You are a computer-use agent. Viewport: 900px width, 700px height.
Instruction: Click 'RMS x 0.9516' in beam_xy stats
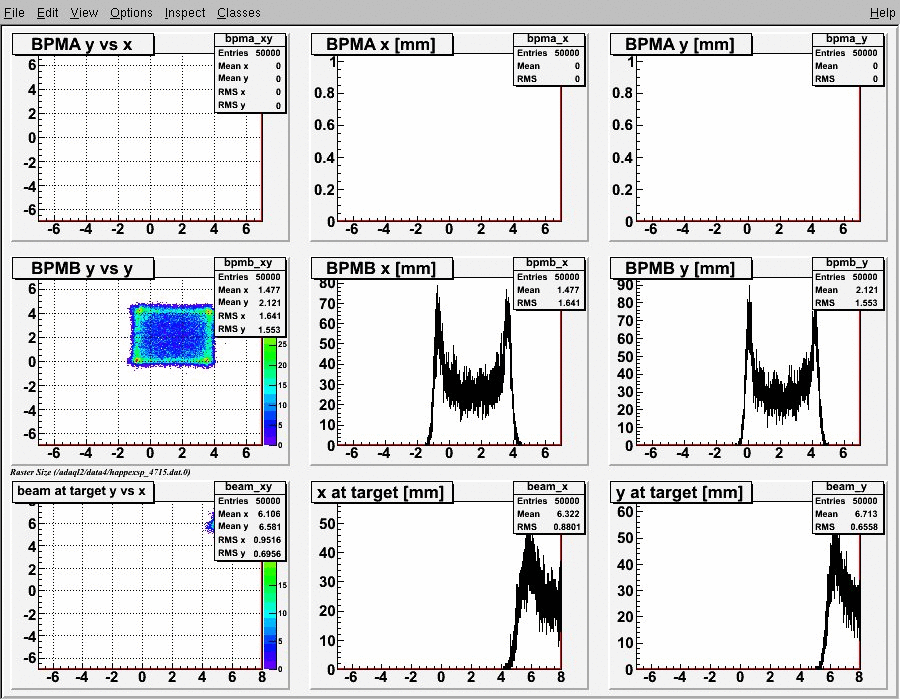[x=250, y=540]
